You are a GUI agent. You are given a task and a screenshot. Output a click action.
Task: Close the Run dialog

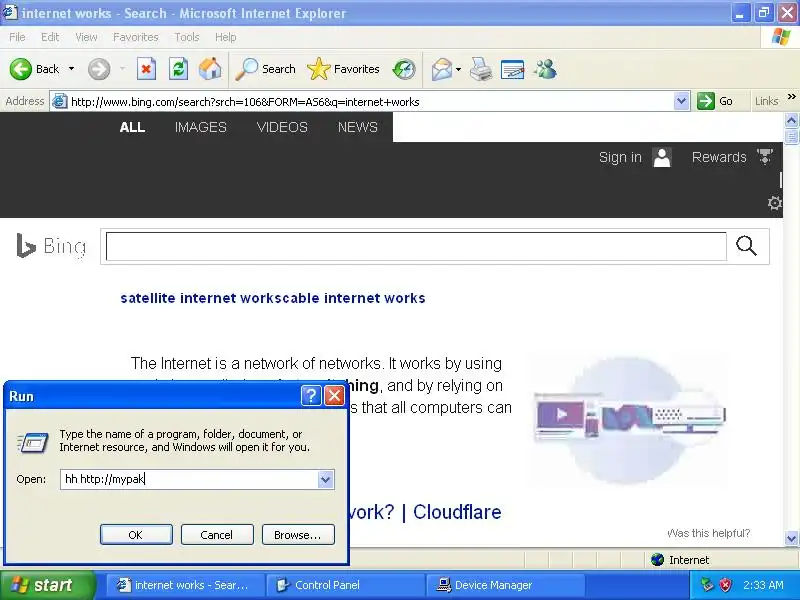pyautogui.click(x=334, y=395)
